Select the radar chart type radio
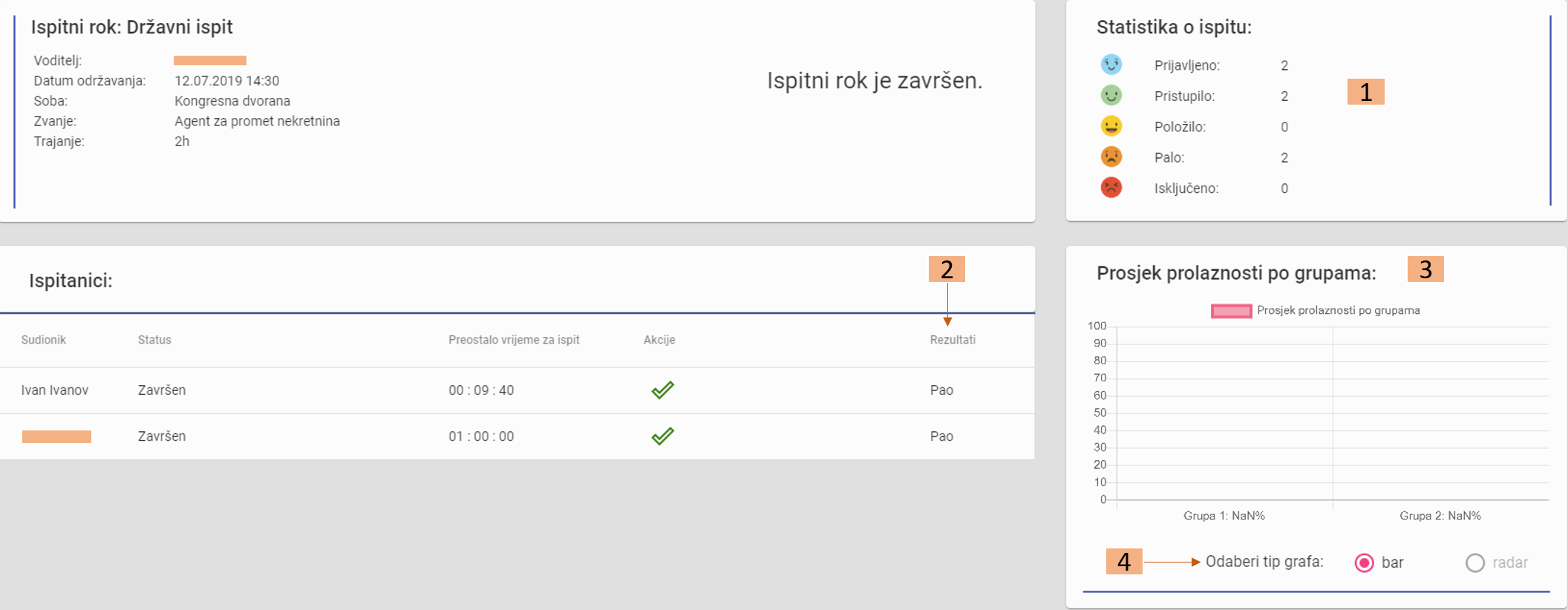This screenshot has width=1568, height=610. [1475, 563]
